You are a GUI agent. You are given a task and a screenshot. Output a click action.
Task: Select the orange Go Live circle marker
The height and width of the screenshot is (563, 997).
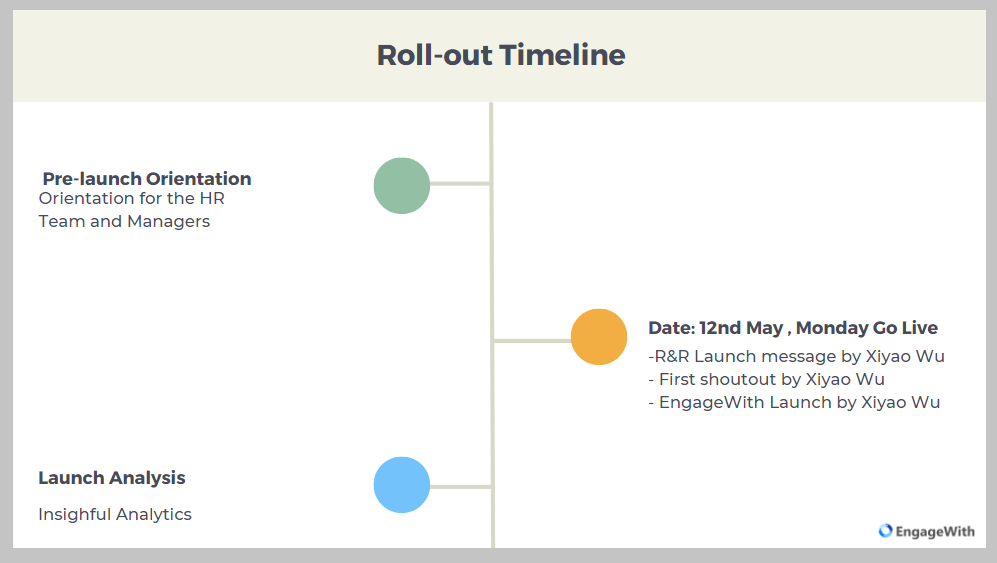[599, 337]
